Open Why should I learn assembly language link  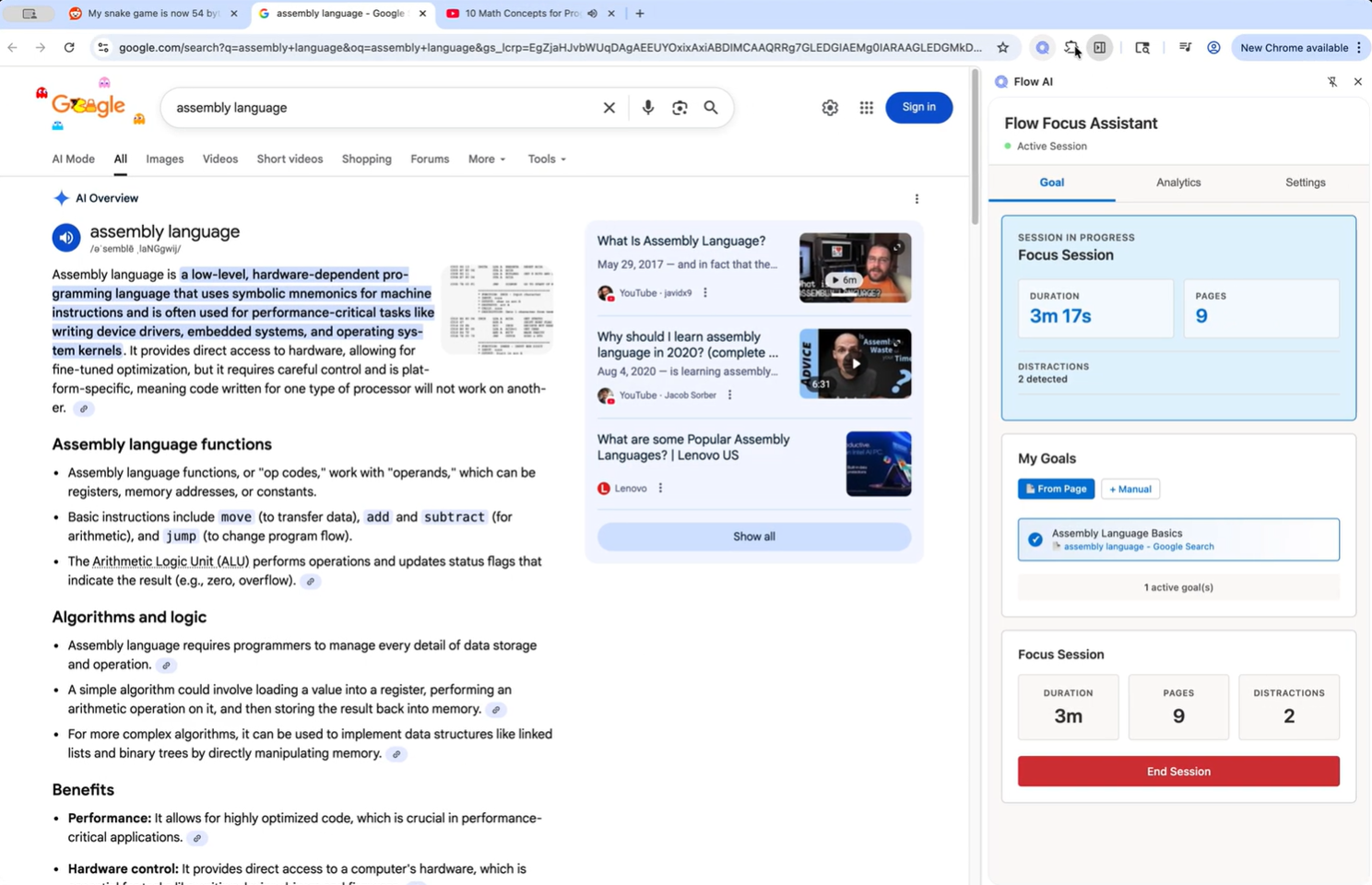pos(688,345)
